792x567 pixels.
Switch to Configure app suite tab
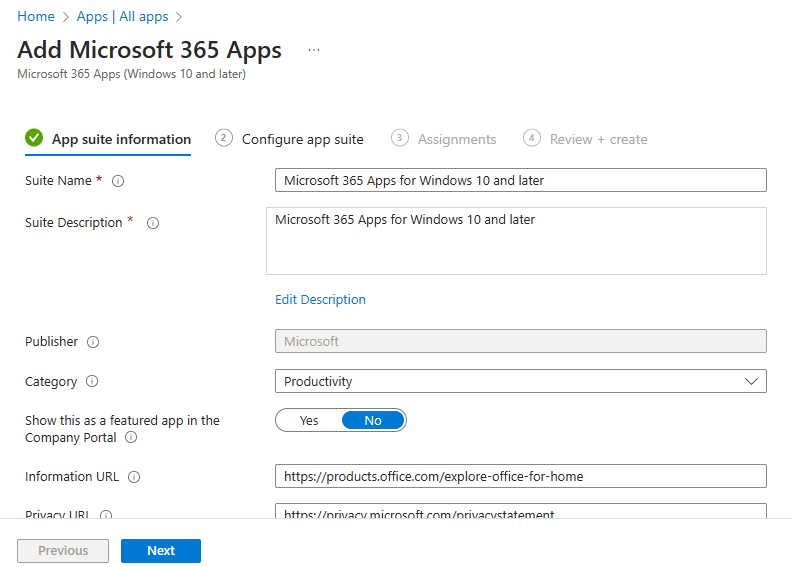point(302,139)
